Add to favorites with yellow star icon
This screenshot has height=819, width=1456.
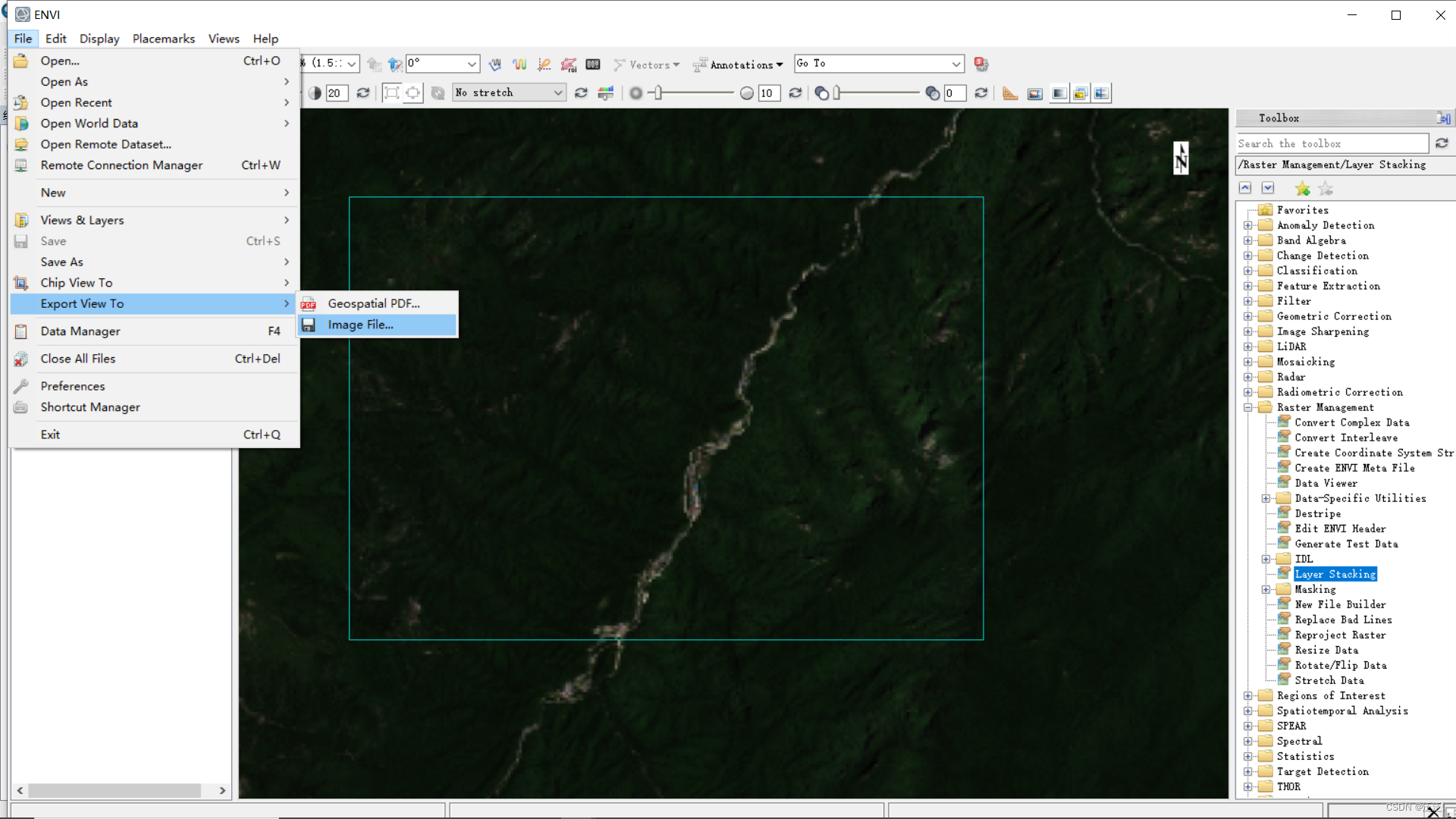click(1302, 188)
